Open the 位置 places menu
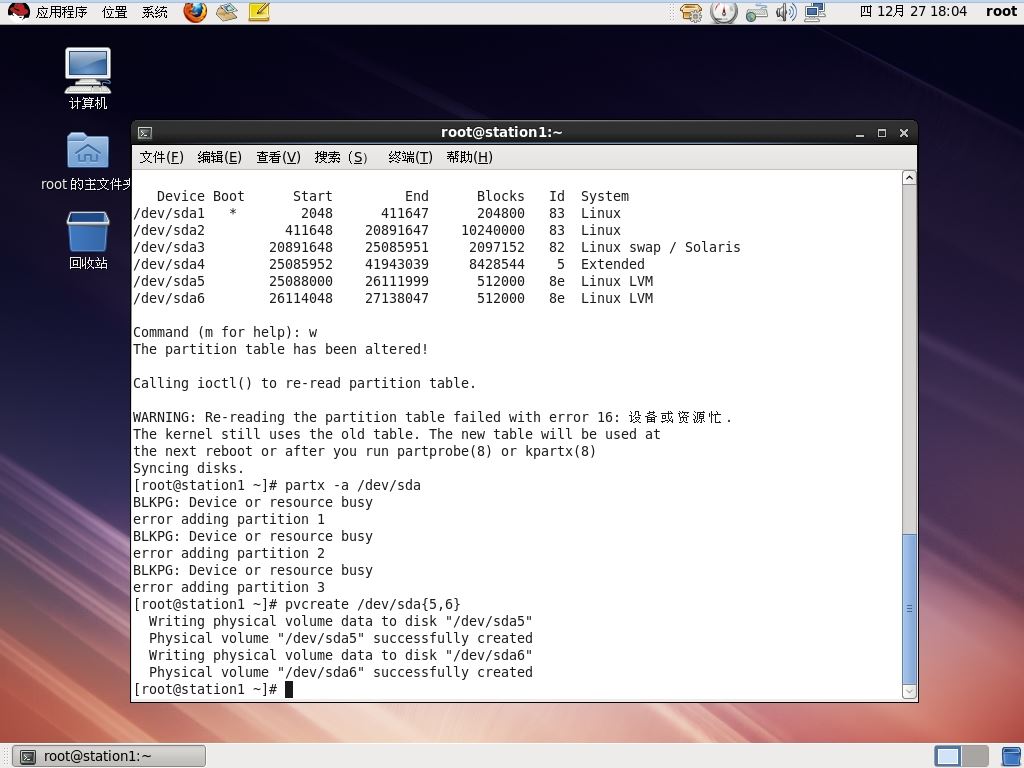Viewport: 1024px width, 768px height. 114,12
